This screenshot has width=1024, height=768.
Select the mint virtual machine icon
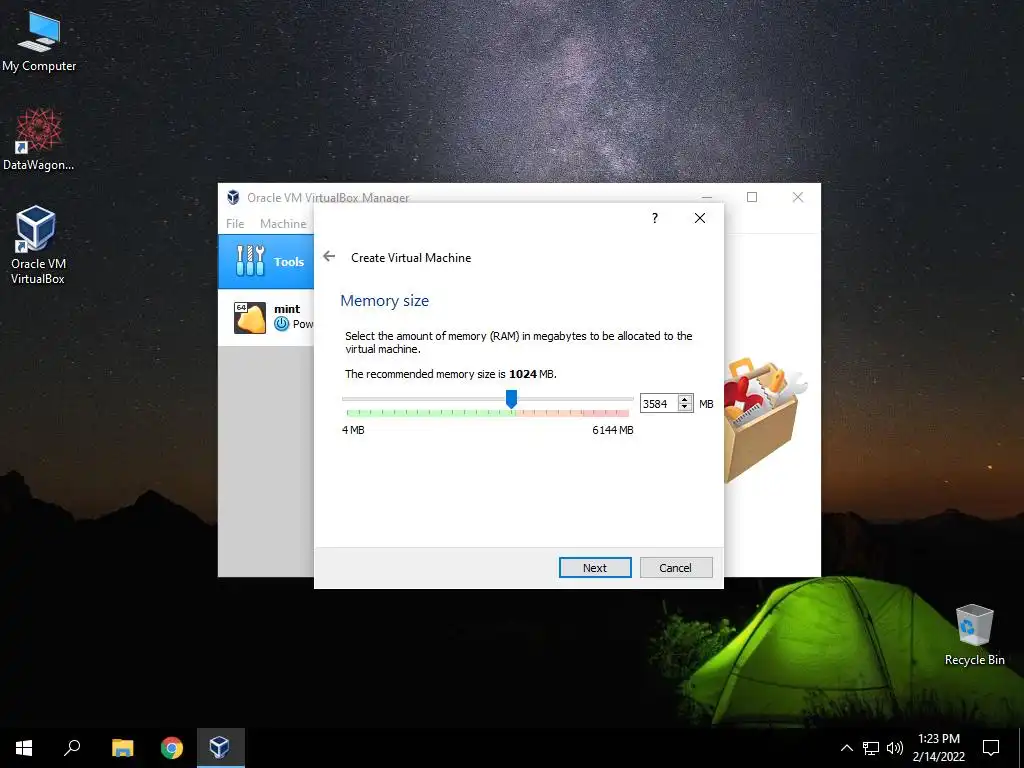(x=250, y=317)
